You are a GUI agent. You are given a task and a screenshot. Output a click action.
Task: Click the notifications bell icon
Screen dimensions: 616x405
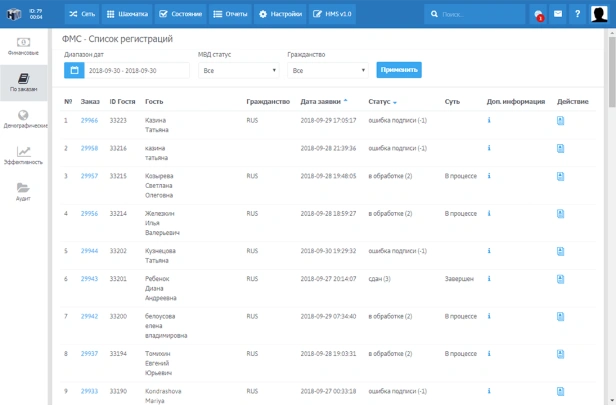[538, 14]
